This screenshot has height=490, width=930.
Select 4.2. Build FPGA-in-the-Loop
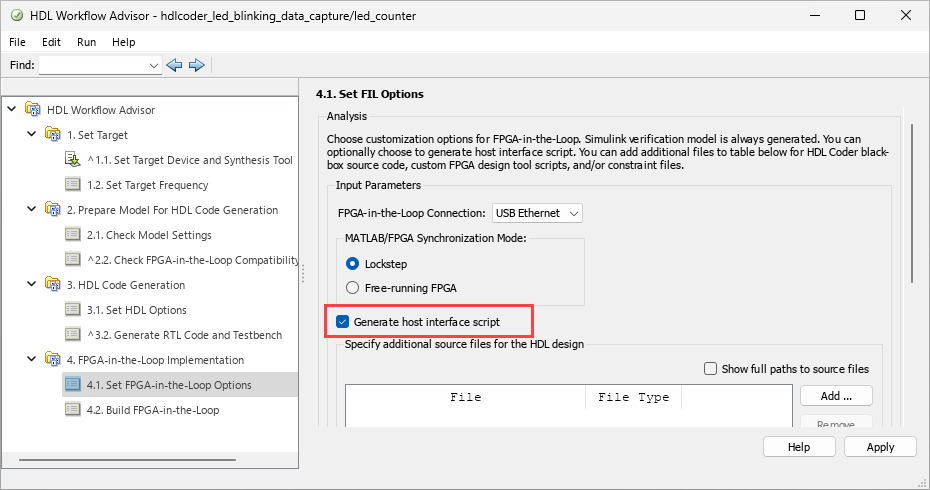coord(153,409)
